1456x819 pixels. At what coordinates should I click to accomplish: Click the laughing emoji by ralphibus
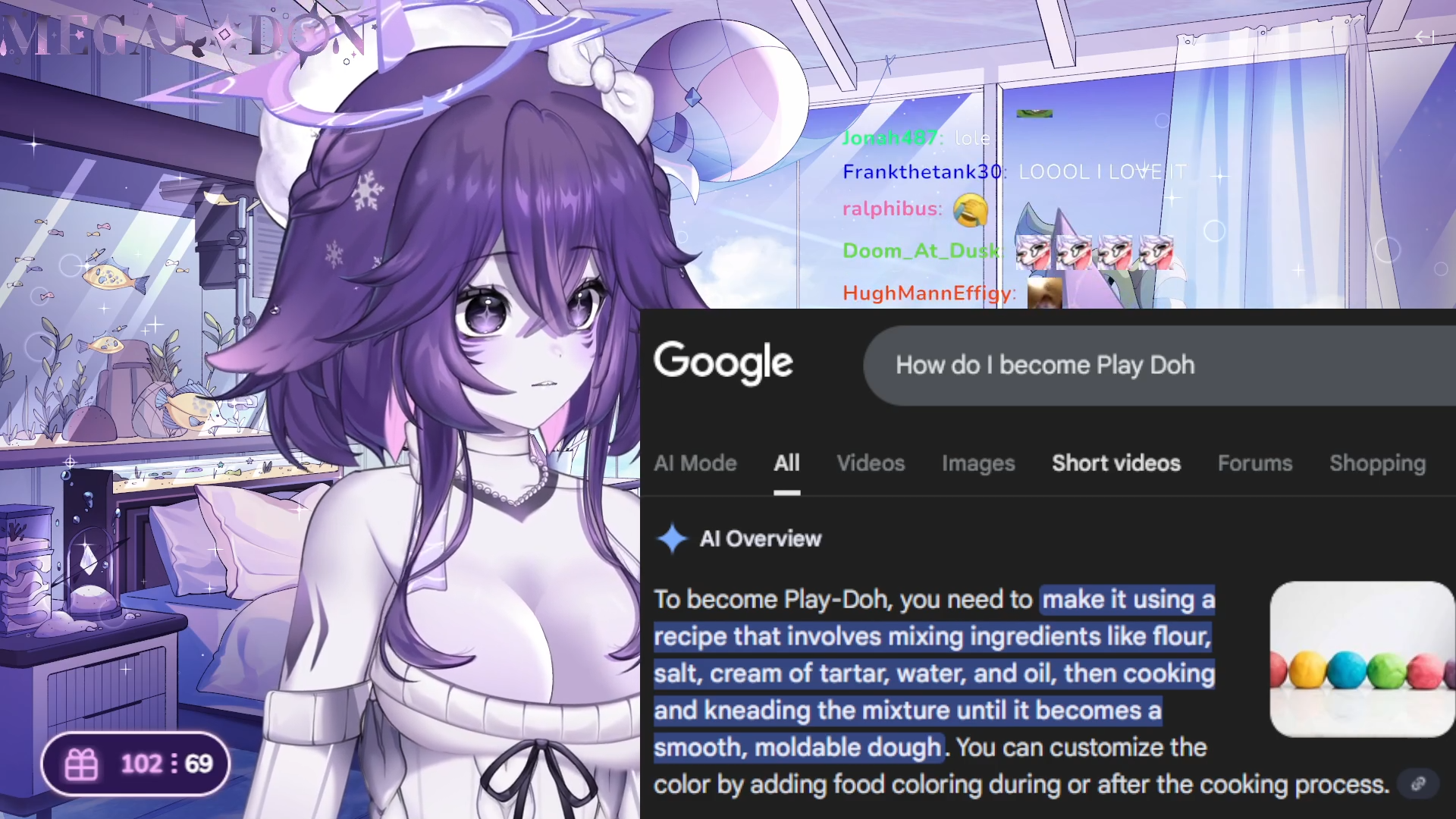[x=971, y=210]
